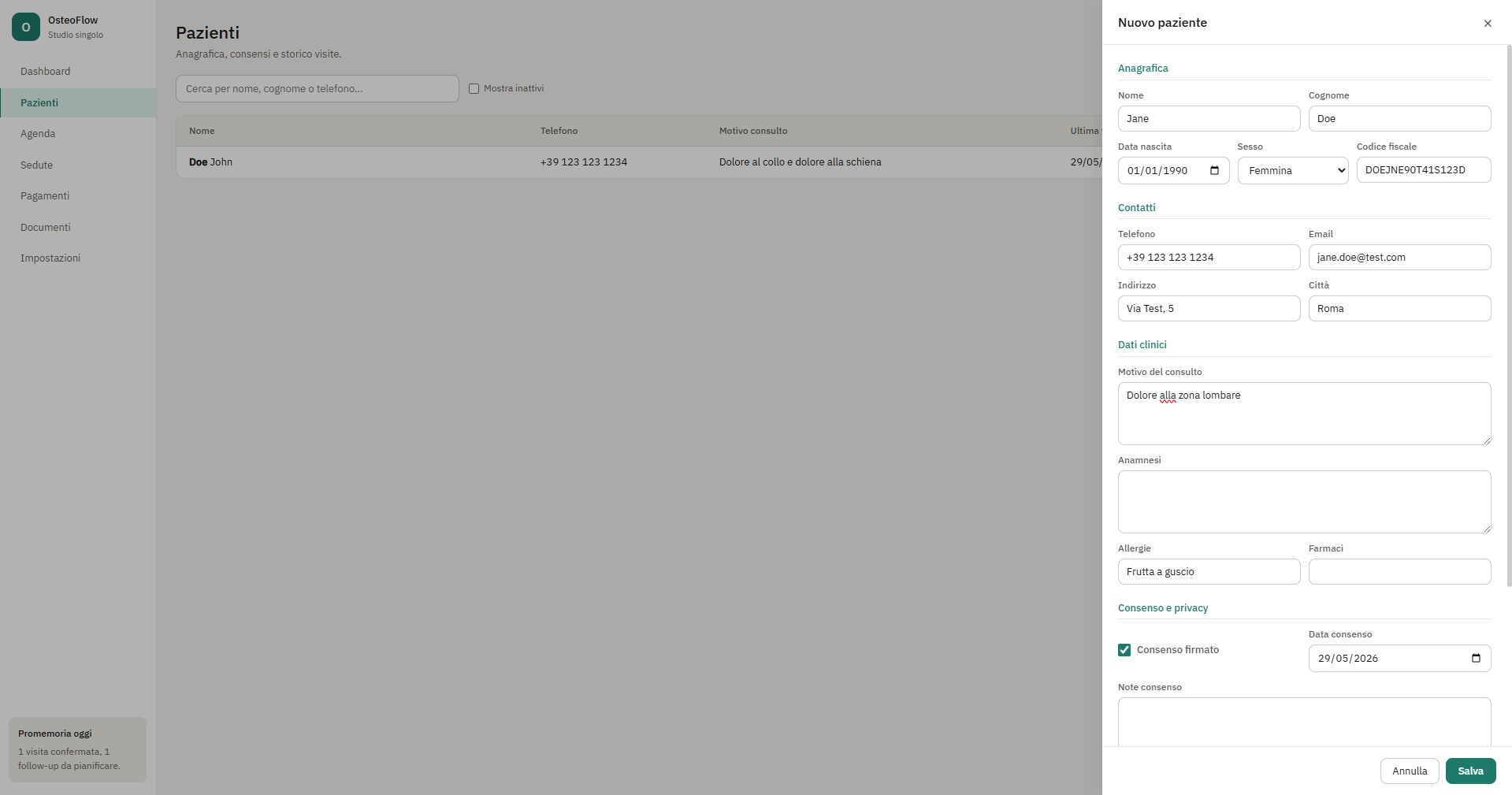Click the Motivo del consulto resize handle
Image resolution: width=1512 pixels, height=795 pixels.
[1486, 440]
